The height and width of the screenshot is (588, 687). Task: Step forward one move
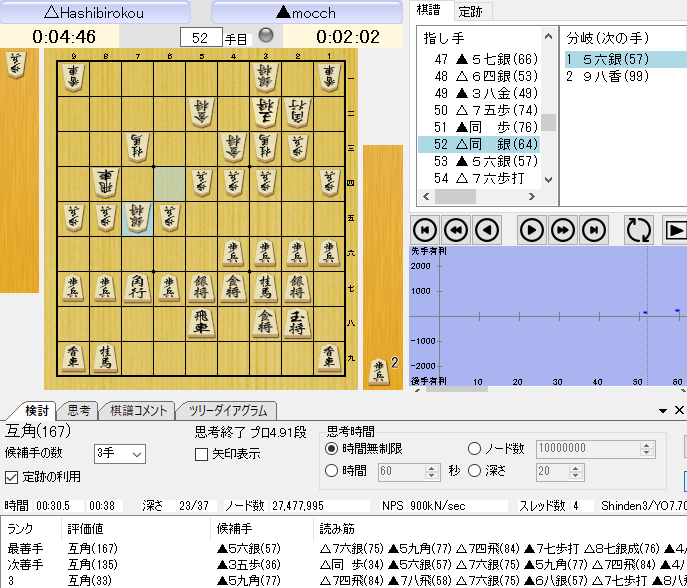pos(531,230)
